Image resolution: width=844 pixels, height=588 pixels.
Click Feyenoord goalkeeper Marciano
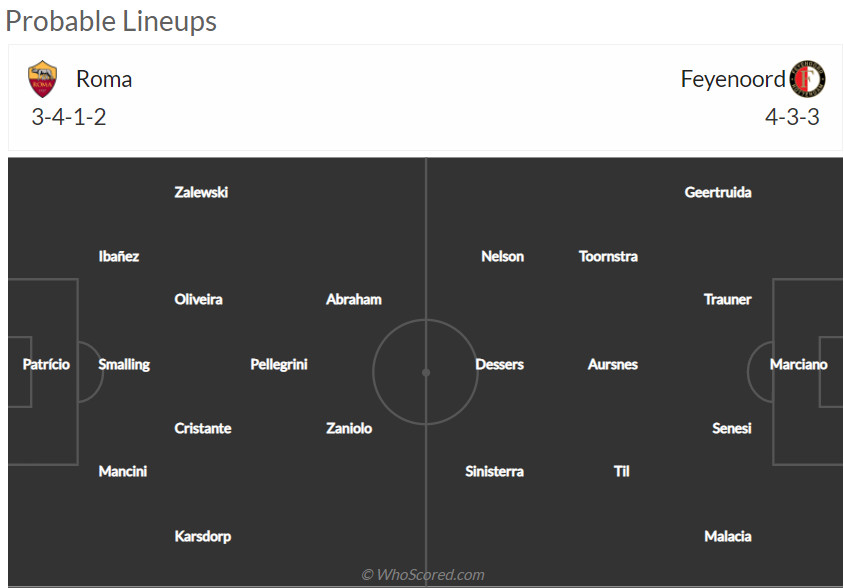click(x=798, y=365)
